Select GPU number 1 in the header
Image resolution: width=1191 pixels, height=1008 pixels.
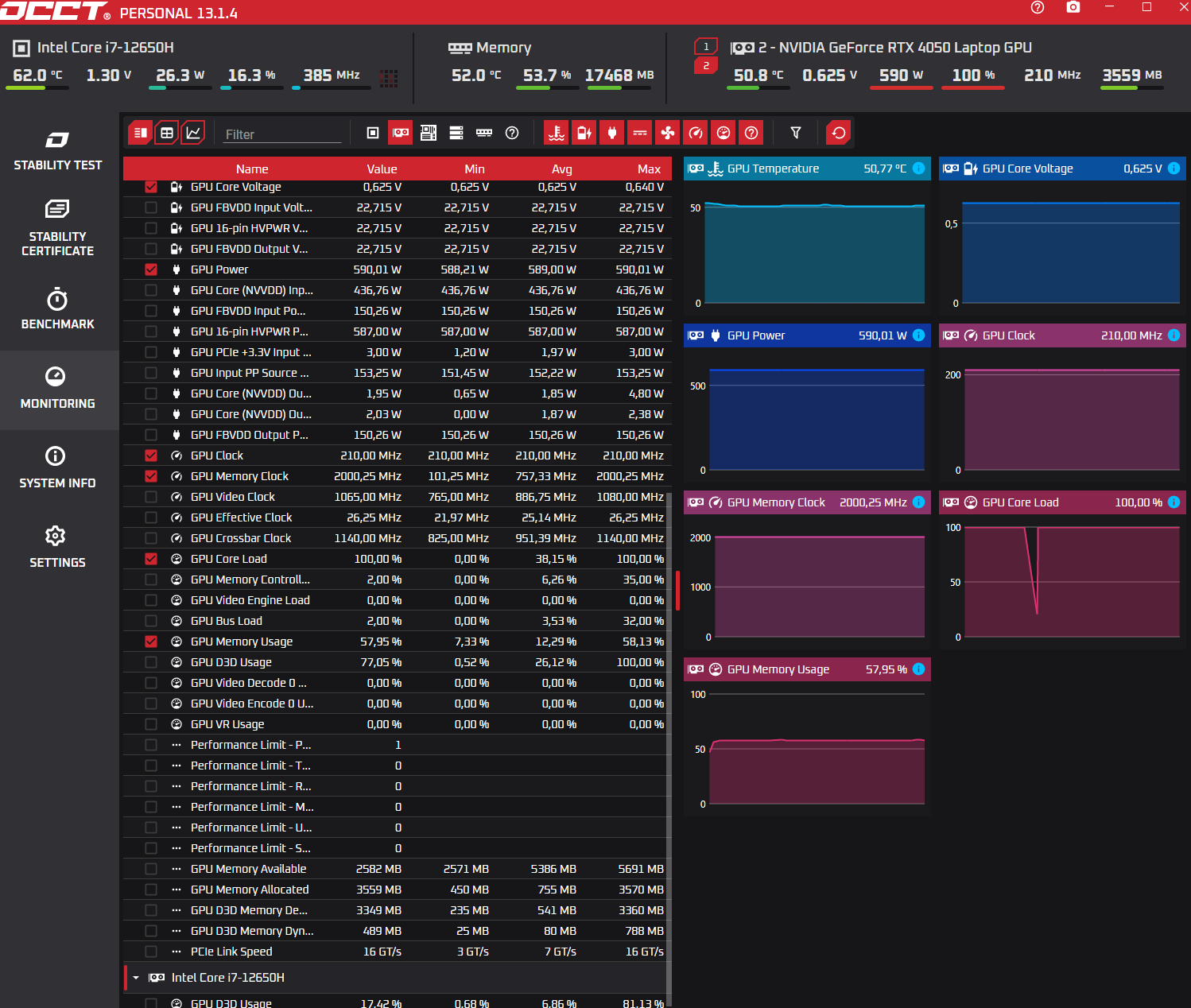705,46
